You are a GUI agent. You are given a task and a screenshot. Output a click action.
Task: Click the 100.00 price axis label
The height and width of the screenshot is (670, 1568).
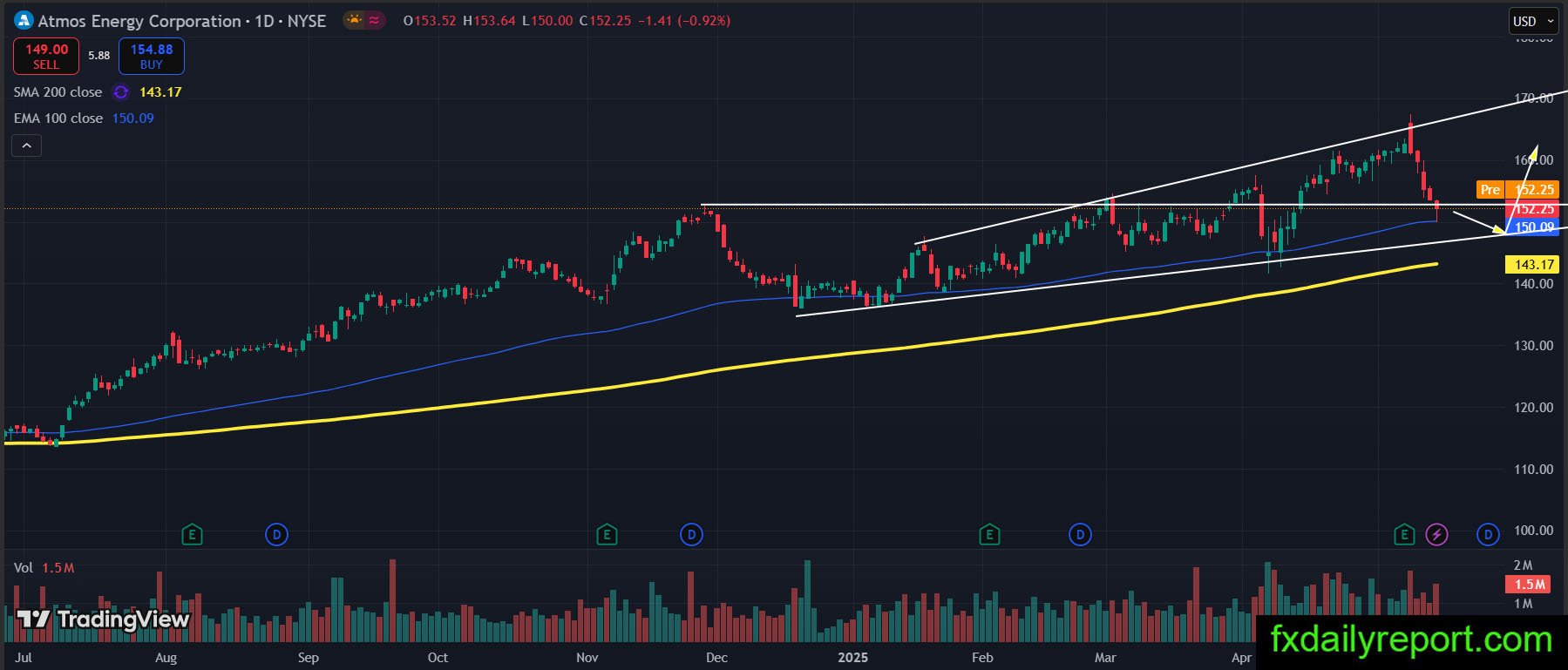point(1533,531)
